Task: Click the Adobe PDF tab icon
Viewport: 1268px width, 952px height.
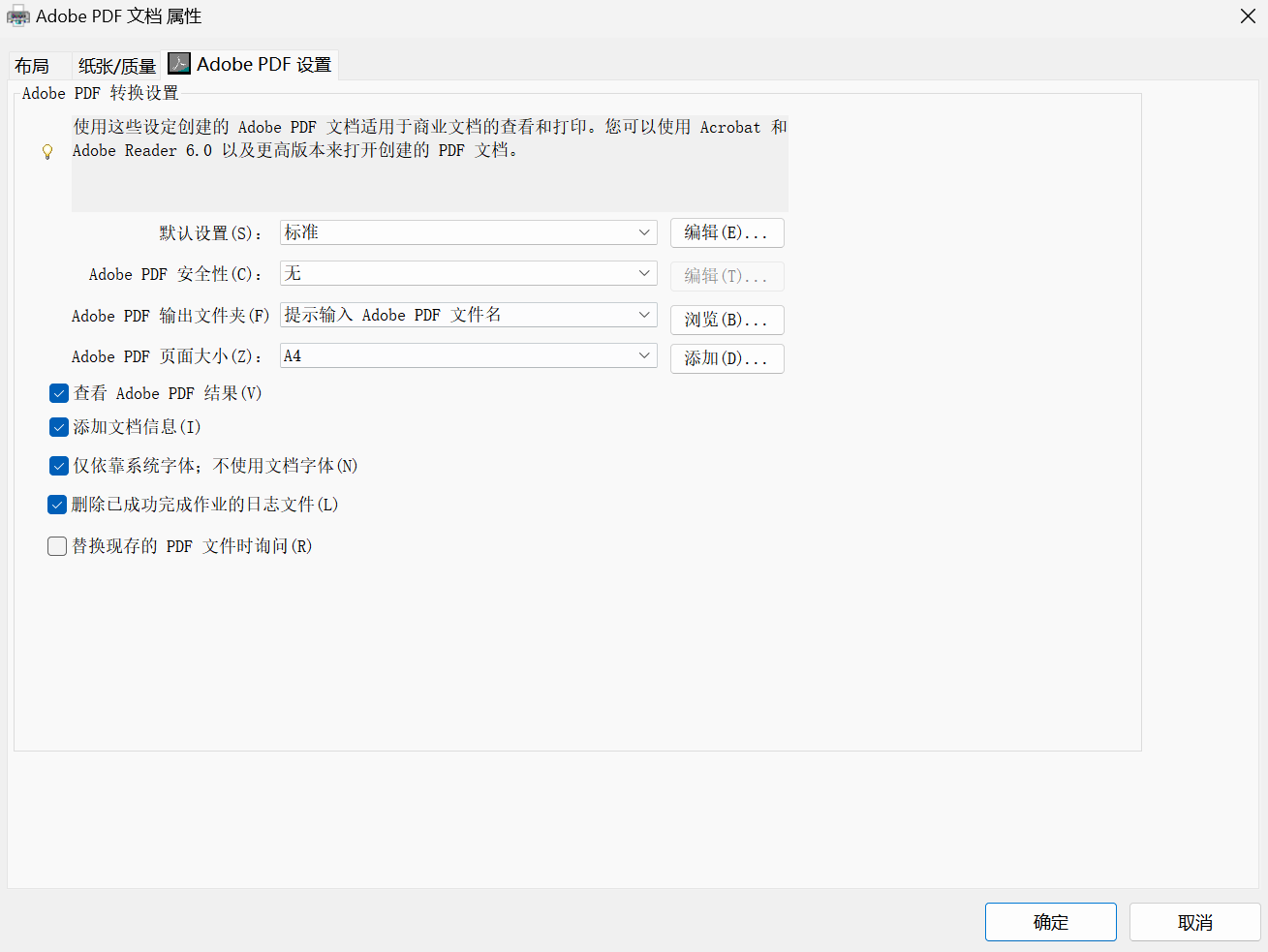Action: 179,64
